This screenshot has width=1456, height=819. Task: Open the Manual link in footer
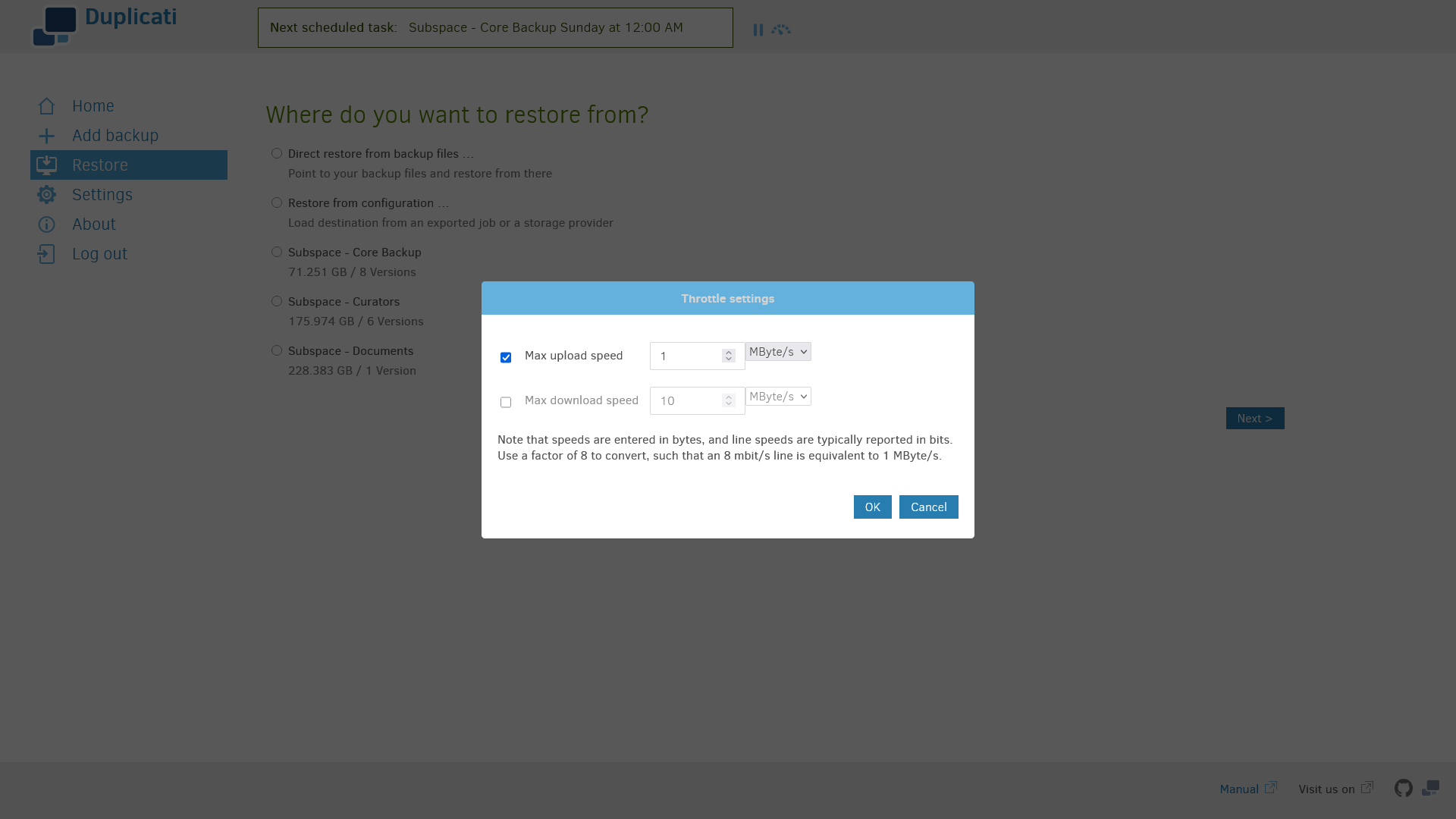(x=1239, y=789)
